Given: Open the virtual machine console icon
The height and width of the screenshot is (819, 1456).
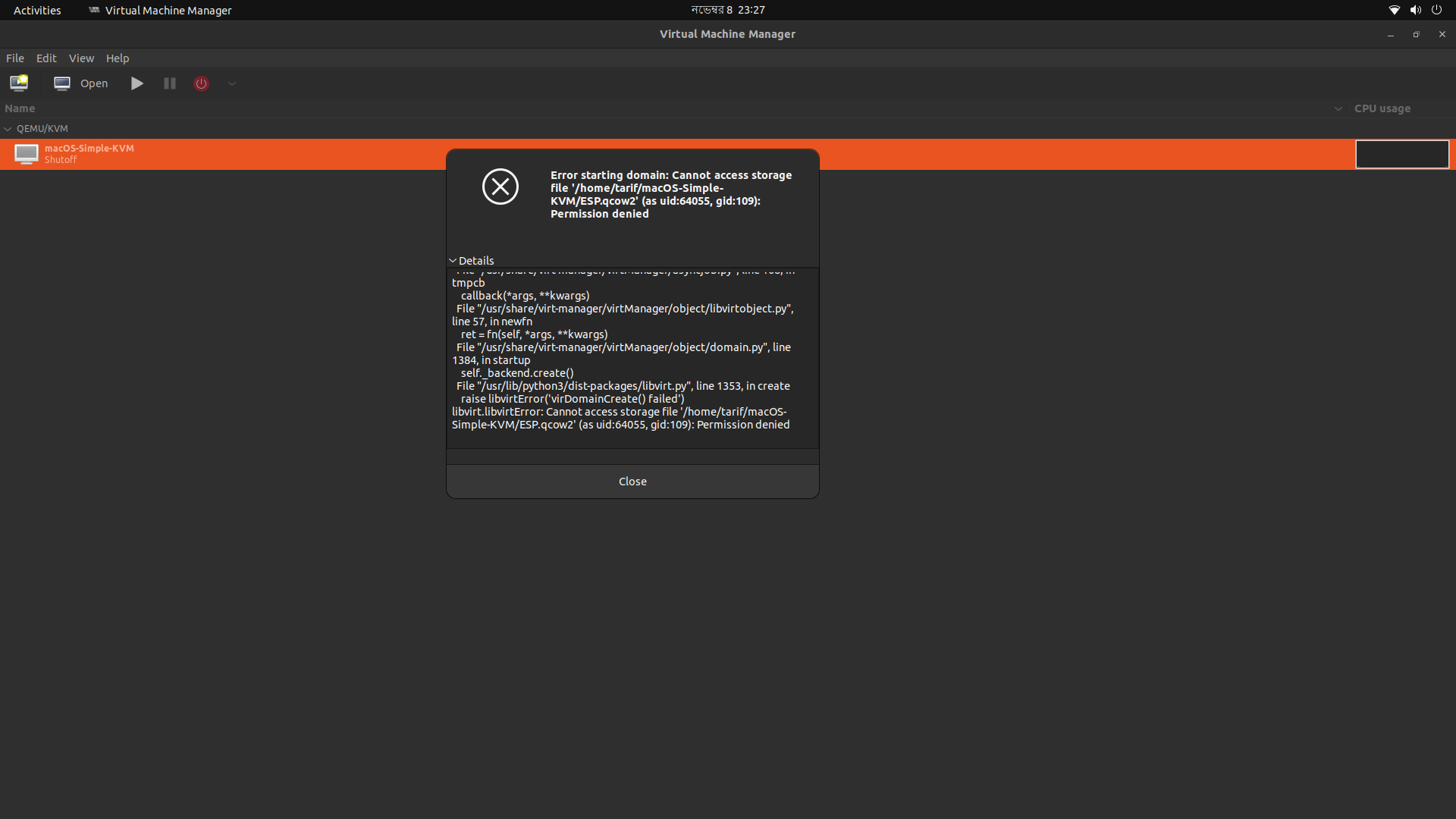Looking at the screenshot, I should pos(61,83).
